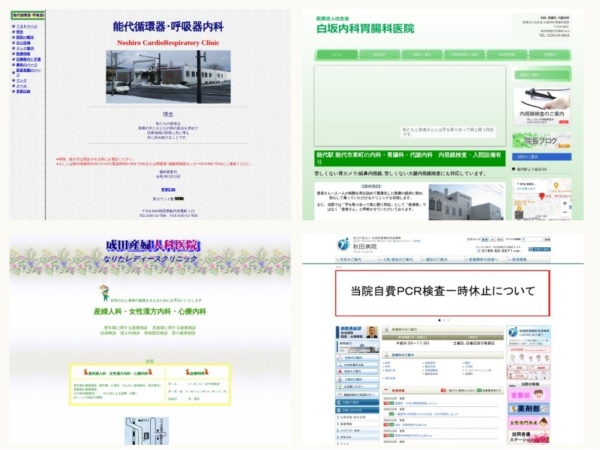Open the blue 薬剤部 banner
Viewport: 600px width, 450px height.
pos(528,409)
